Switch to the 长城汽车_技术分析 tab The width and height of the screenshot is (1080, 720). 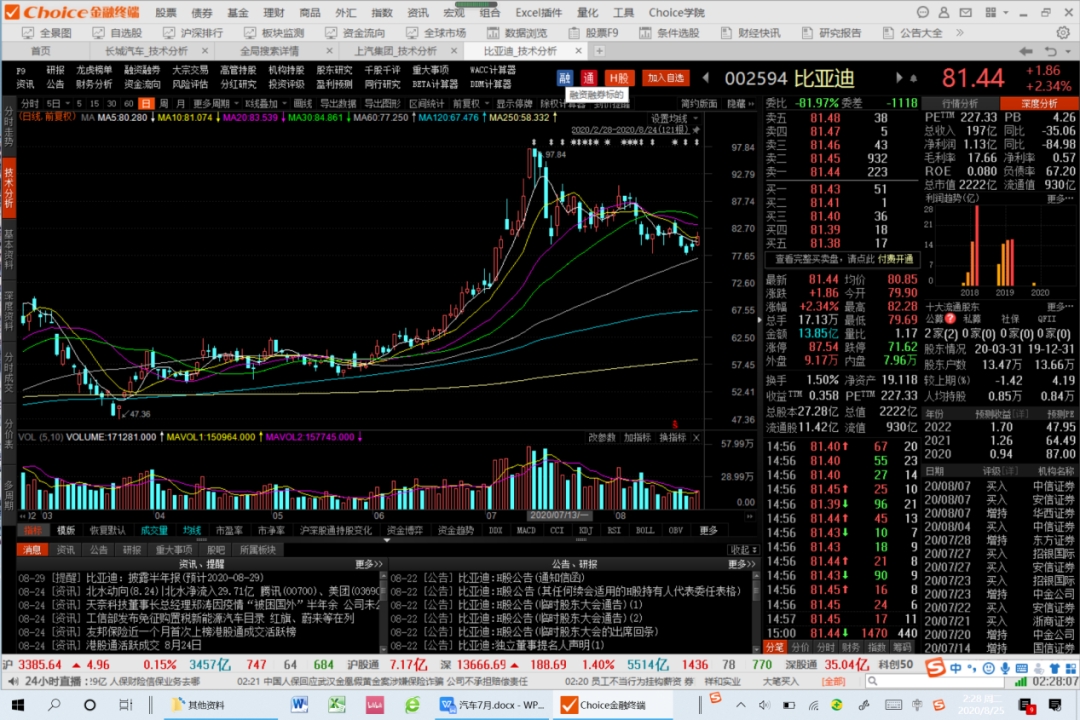(146, 51)
